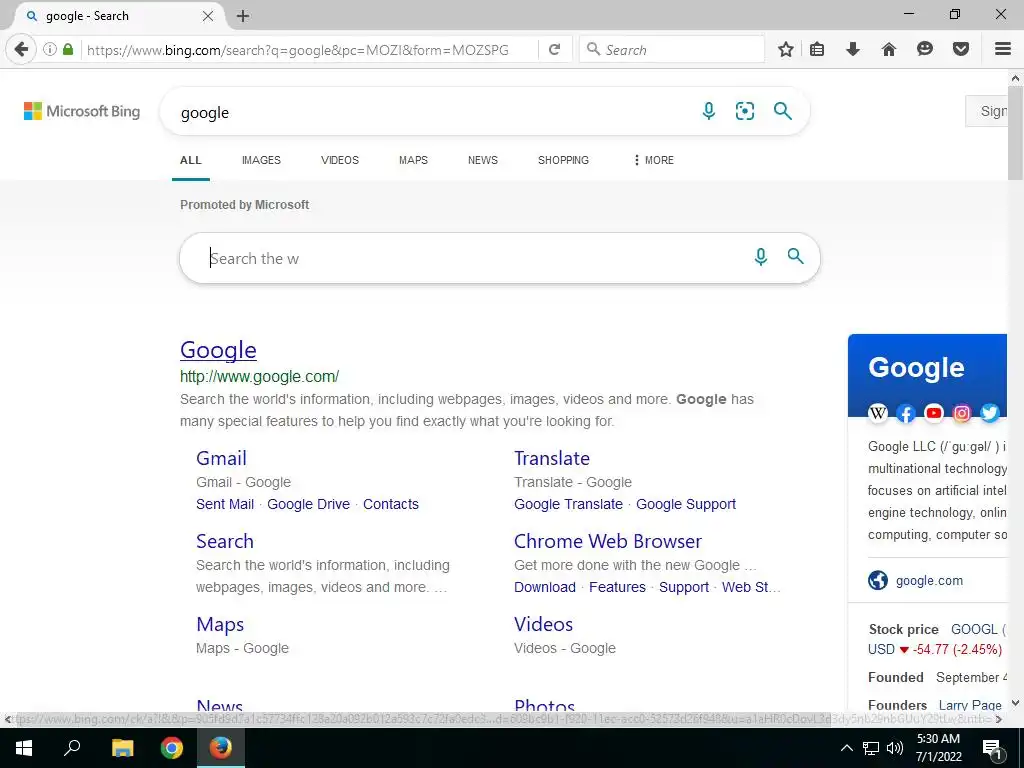The image size is (1024, 768).
Task: Open the Download sublink under Chrome
Action: click(545, 587)
